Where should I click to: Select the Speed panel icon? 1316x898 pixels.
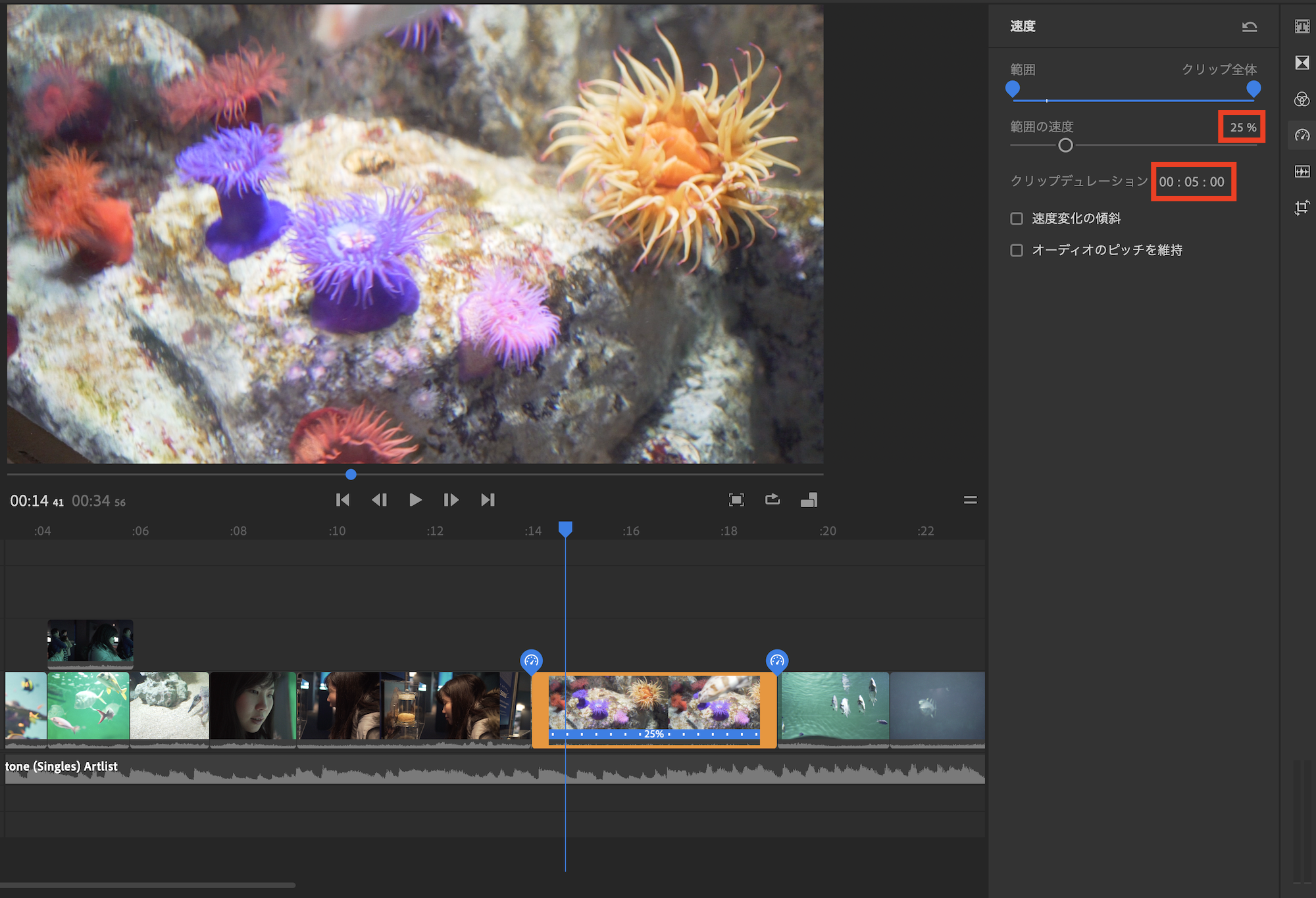(1302, 136)
